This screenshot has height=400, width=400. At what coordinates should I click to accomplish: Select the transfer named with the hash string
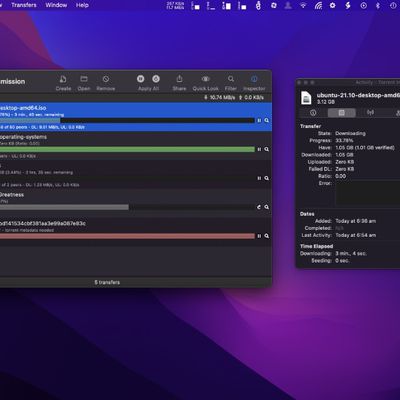136,232
